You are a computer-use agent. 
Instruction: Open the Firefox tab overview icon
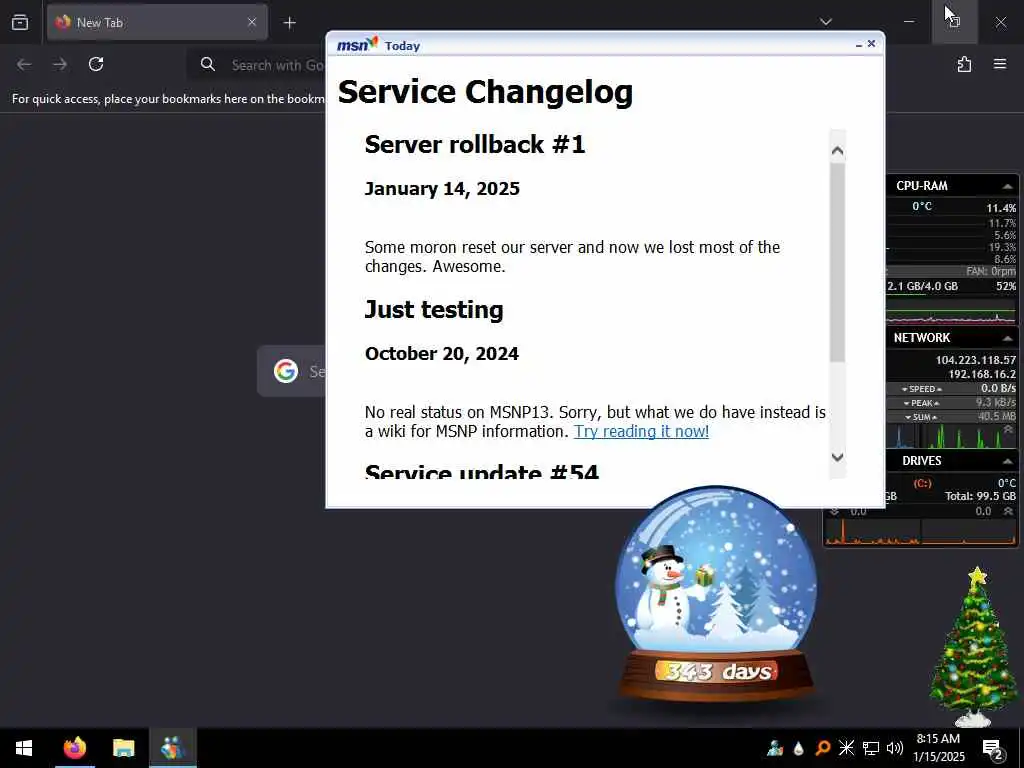click(x=20, y=22)
